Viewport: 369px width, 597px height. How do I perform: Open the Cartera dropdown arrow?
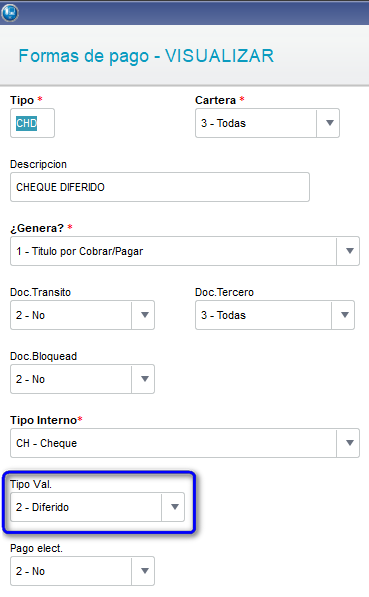pyautogui.click(x=330, y=123)
